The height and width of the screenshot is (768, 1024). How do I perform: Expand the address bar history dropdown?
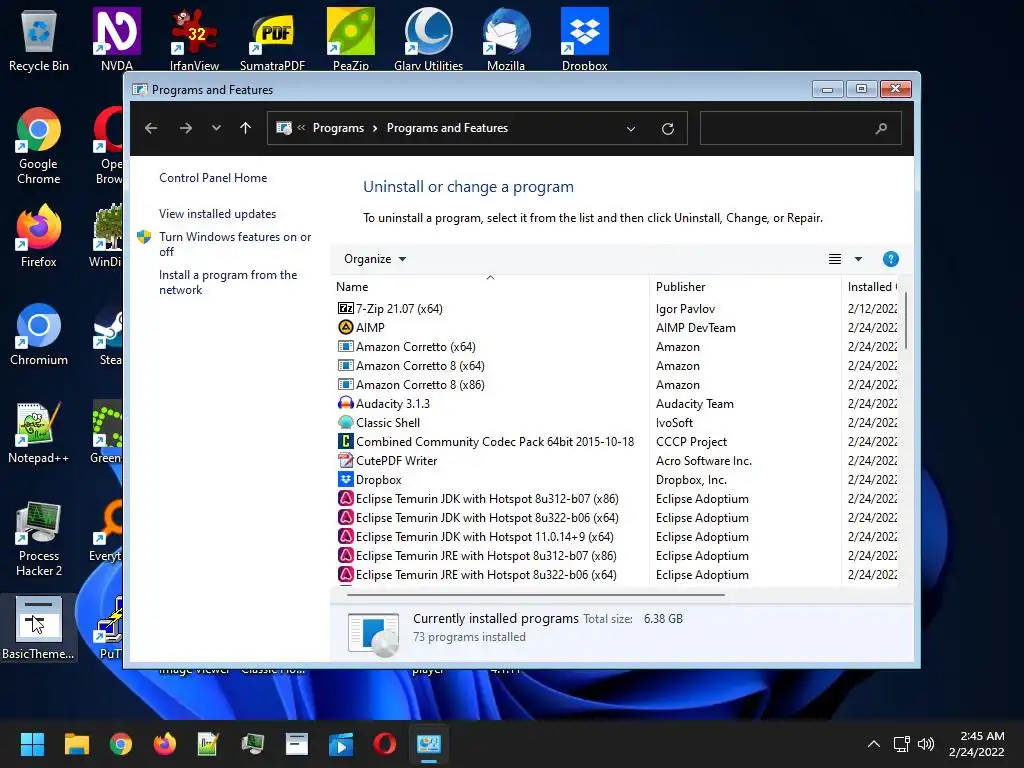click(631, 129)
